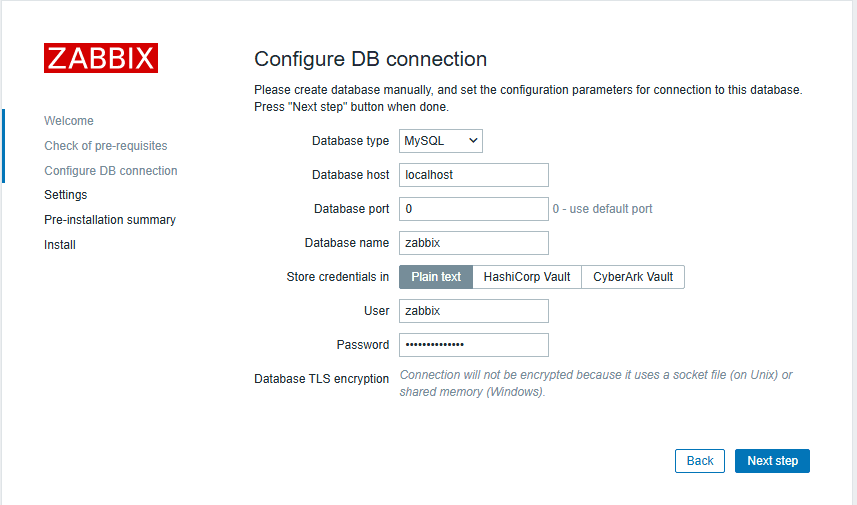The width and height of the screenshot is (857, 505).
Task: Open Check of pre-requisites step
Action: pyautogui.click(x=106, y=146)
